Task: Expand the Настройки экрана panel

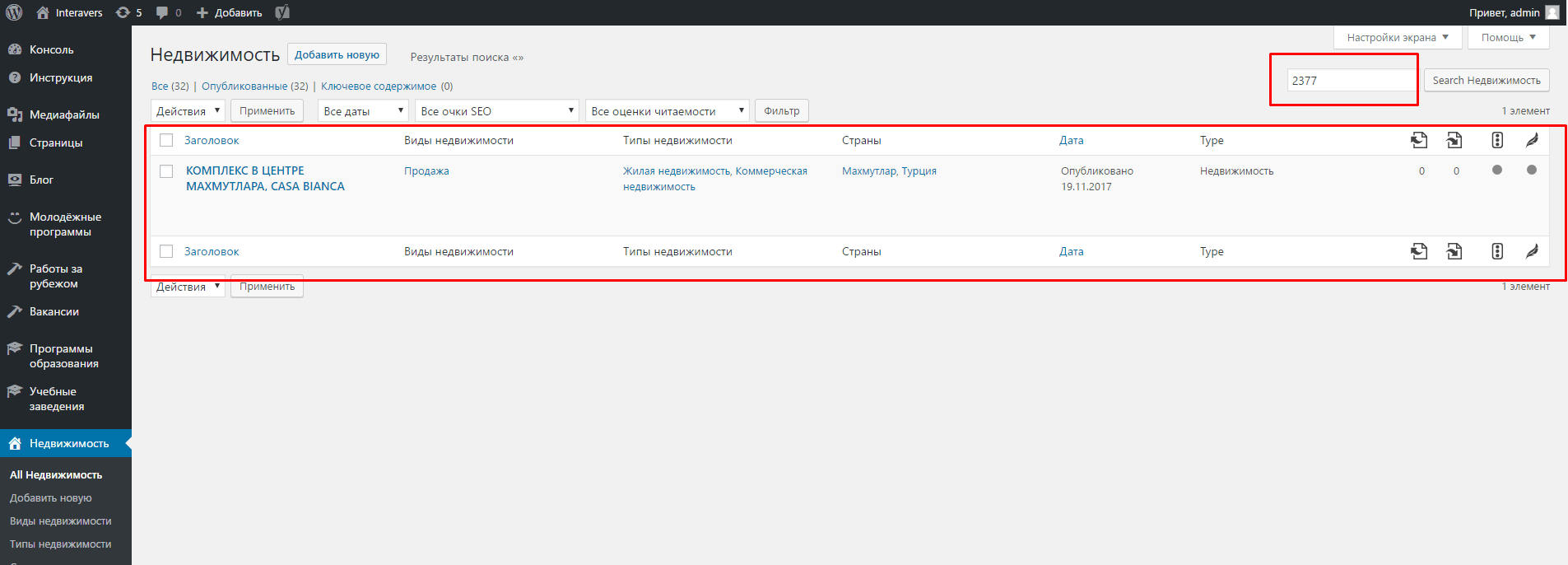Action: tap(1398, 37)
